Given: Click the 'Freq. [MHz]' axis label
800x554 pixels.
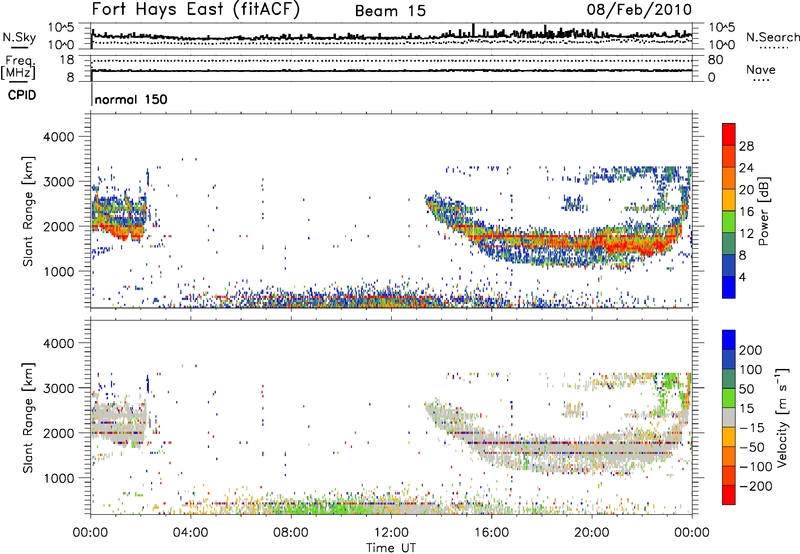Looking at the screenshot, I should (x=18, y=67).
